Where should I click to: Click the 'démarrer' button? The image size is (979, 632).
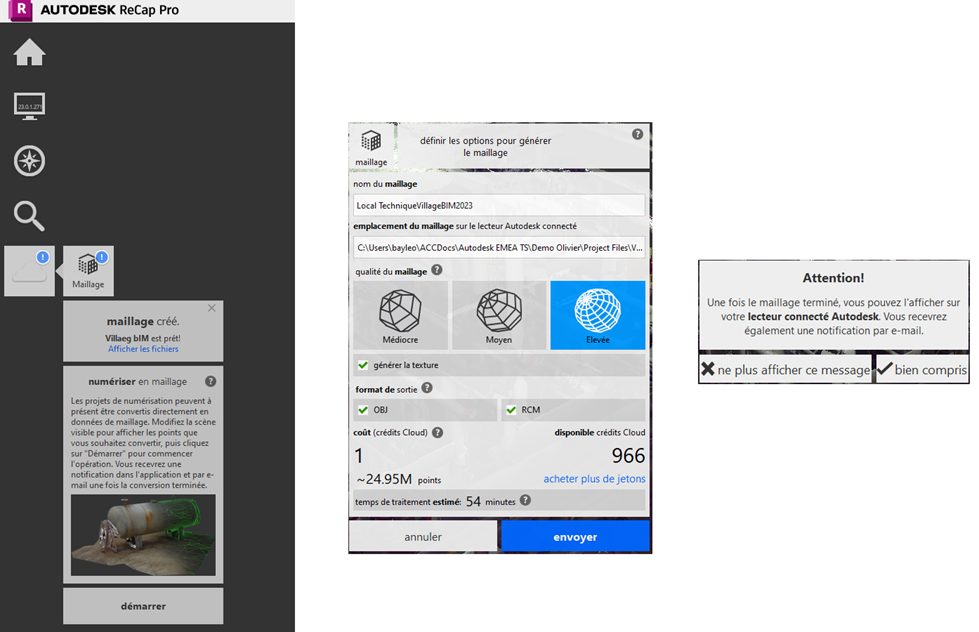click(143, 606)
